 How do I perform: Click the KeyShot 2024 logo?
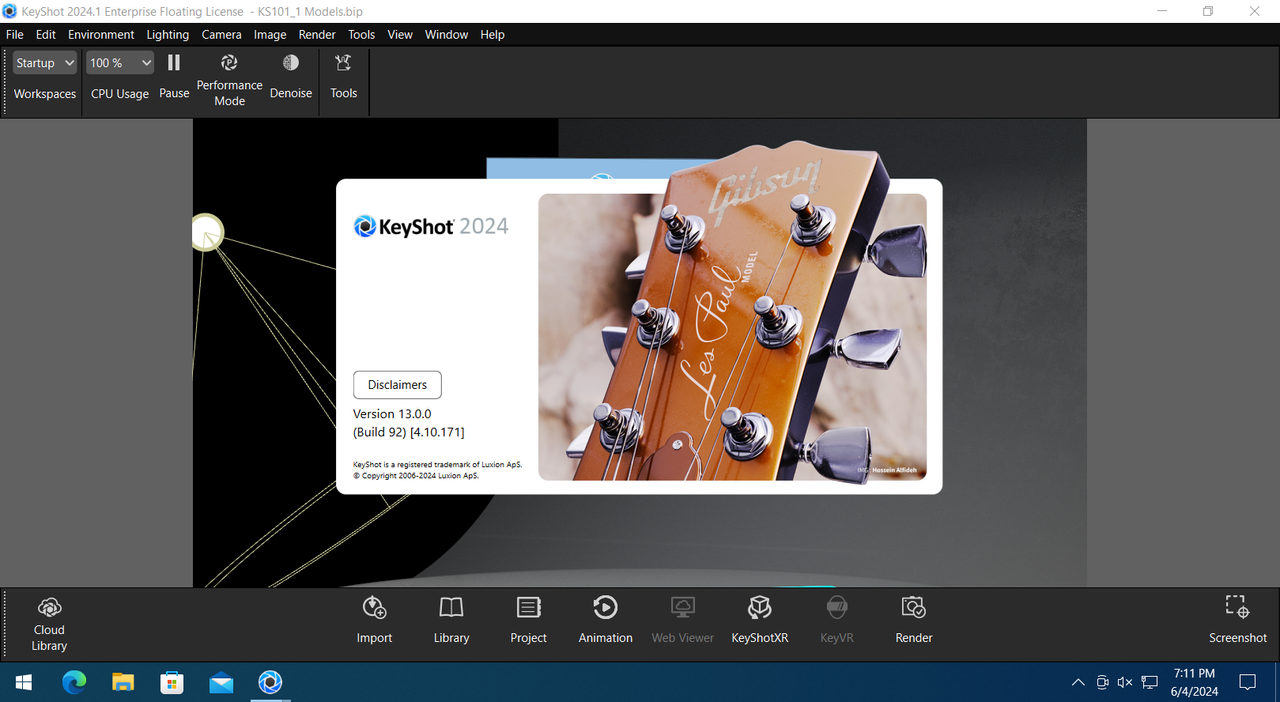(x=431, y=226)
